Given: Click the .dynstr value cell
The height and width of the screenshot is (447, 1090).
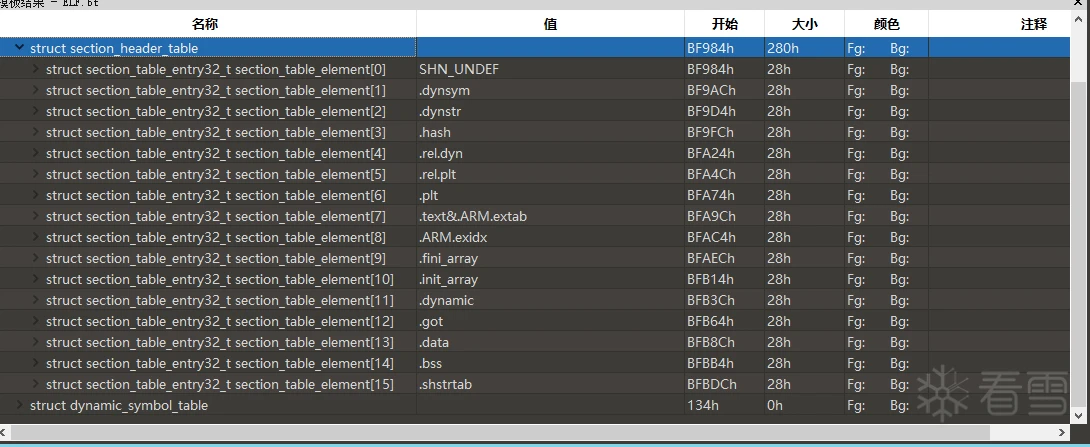Looking at the screenshot, I should coord(551,111).
